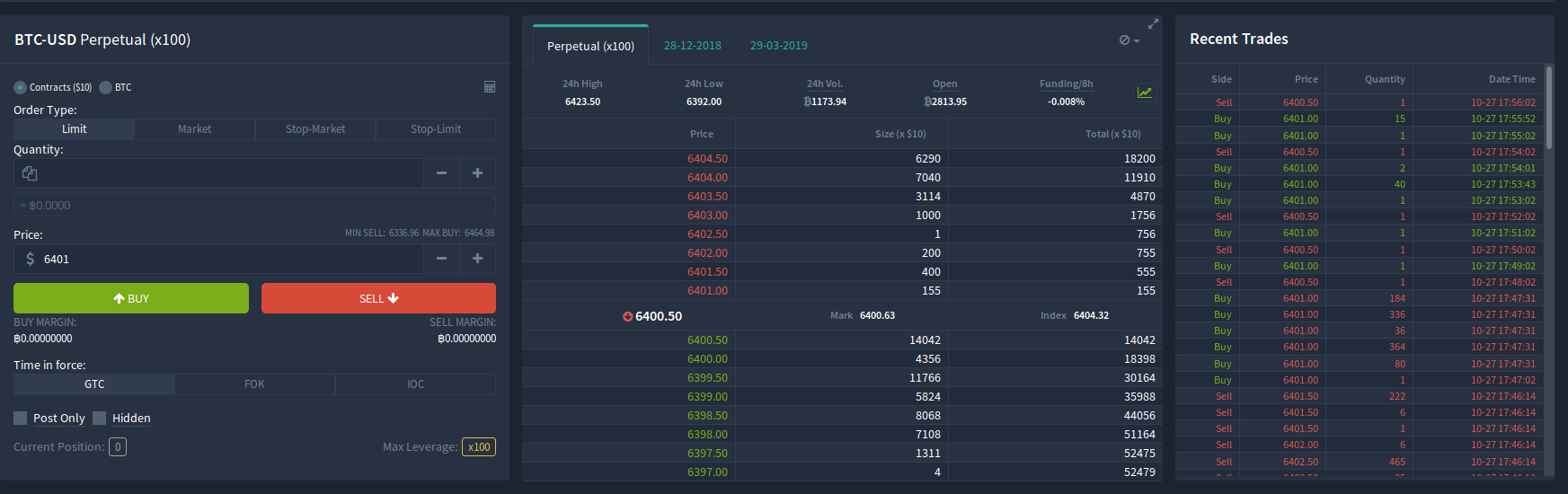Click the Date Time column header
Image resolution: width=1568 pixels, height=494 pixels.
[x=1511, y=79]
